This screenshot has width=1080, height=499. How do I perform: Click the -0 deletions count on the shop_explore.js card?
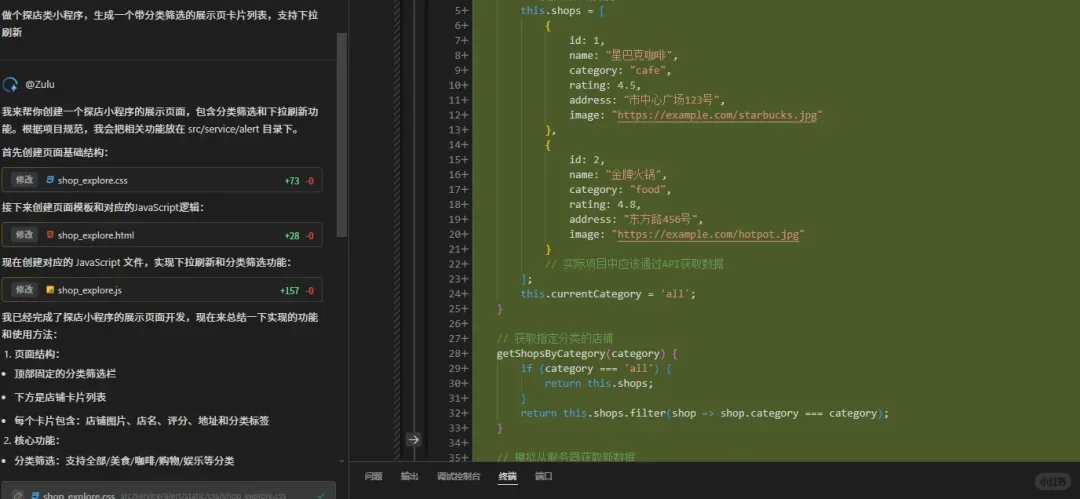coord(309,291)
